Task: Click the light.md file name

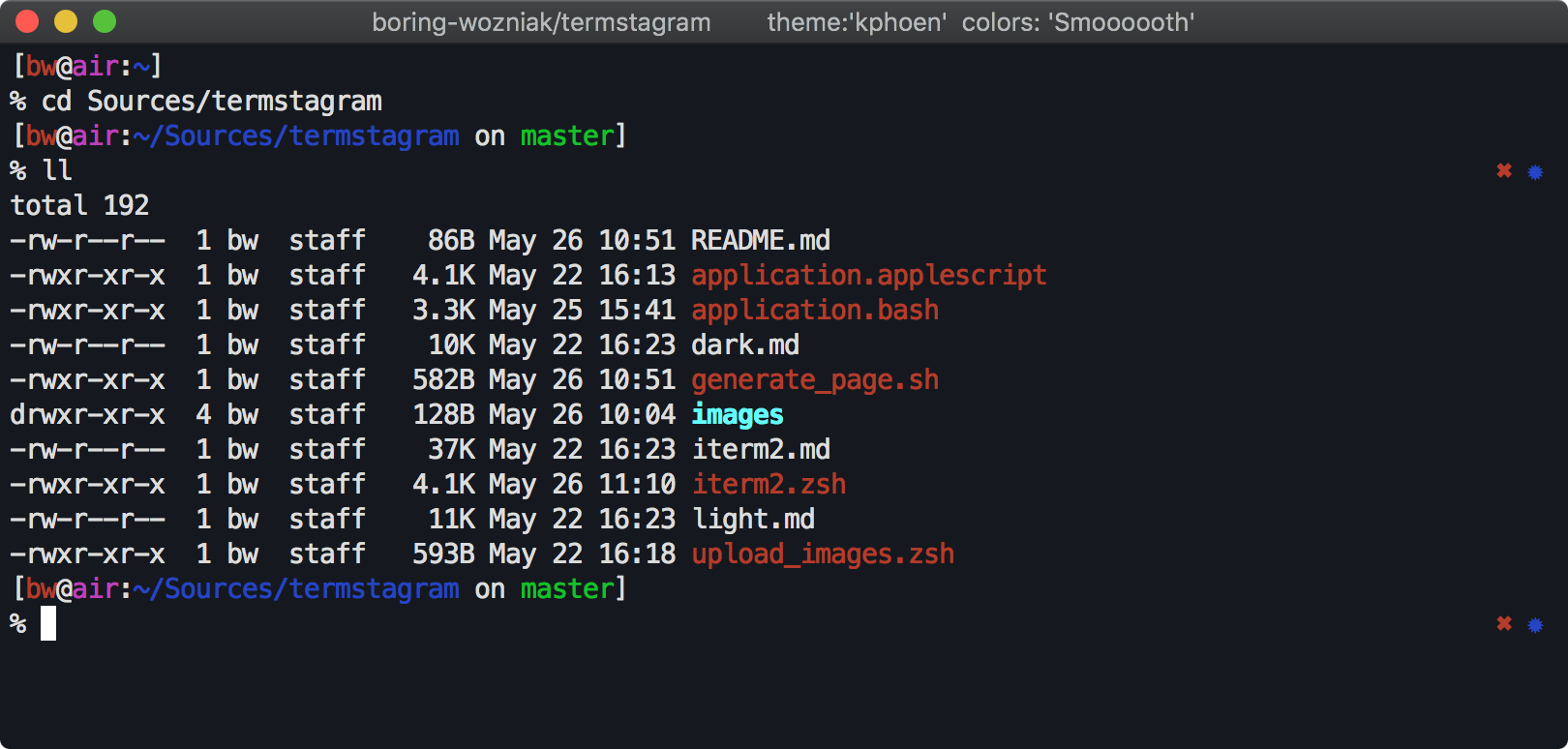Action: tap(753, 520)
